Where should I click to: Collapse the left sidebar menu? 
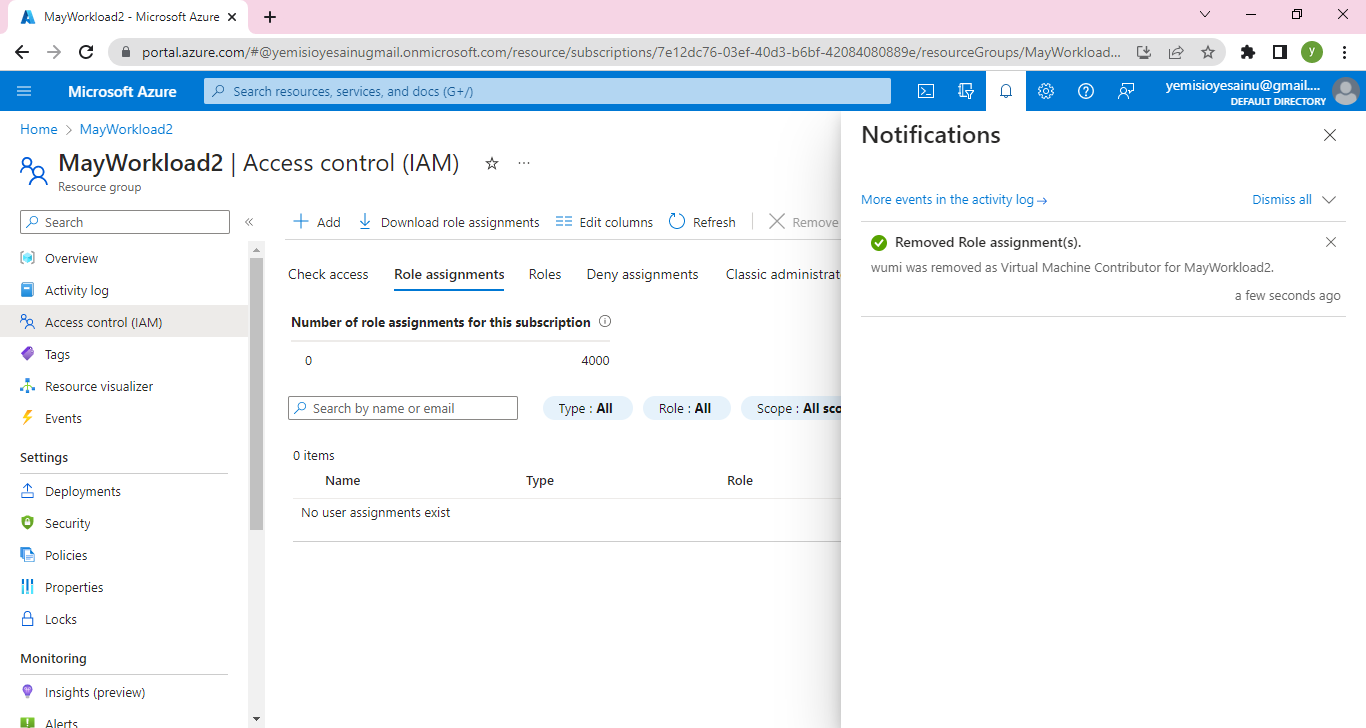pos(249,222)
